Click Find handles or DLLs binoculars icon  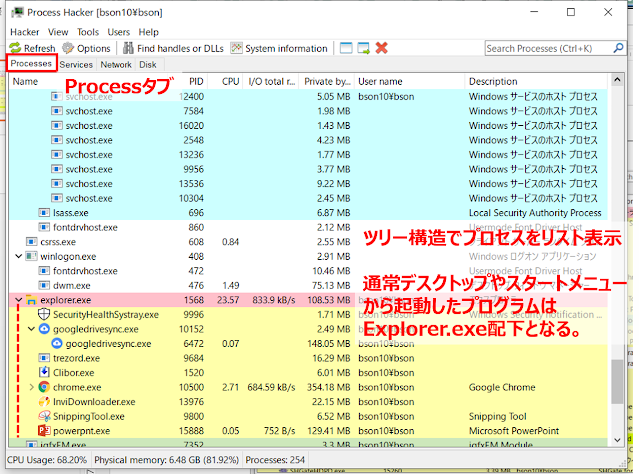[128, 48]
